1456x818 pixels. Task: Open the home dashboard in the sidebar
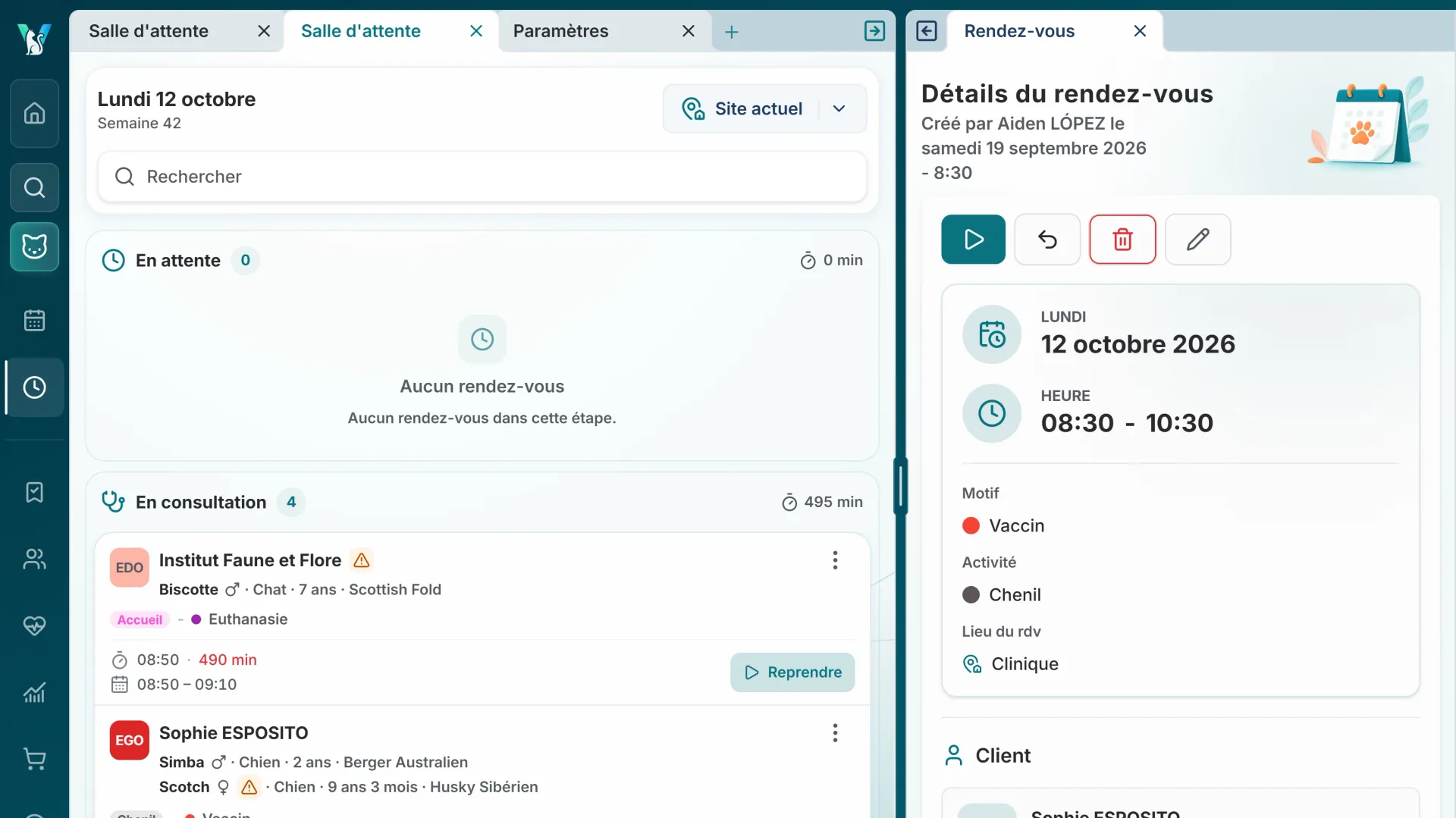click(34, 114)
